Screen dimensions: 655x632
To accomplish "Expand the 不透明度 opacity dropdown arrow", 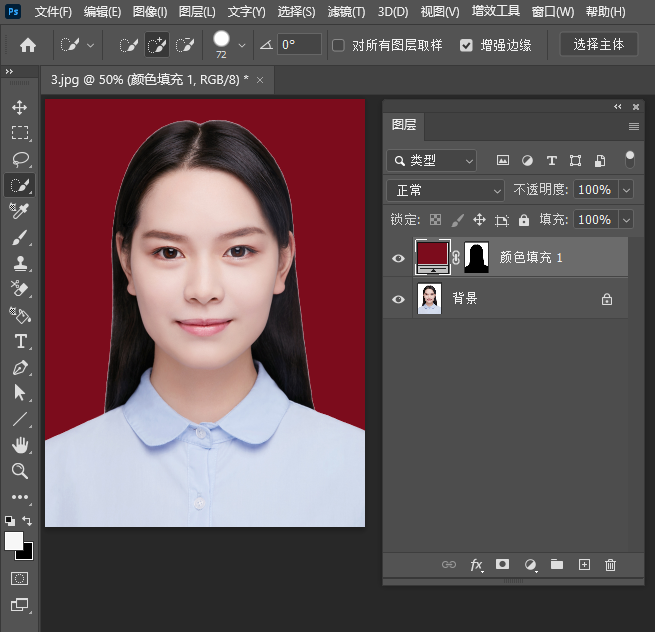I will pyautogui.click(x=626, y=190).
